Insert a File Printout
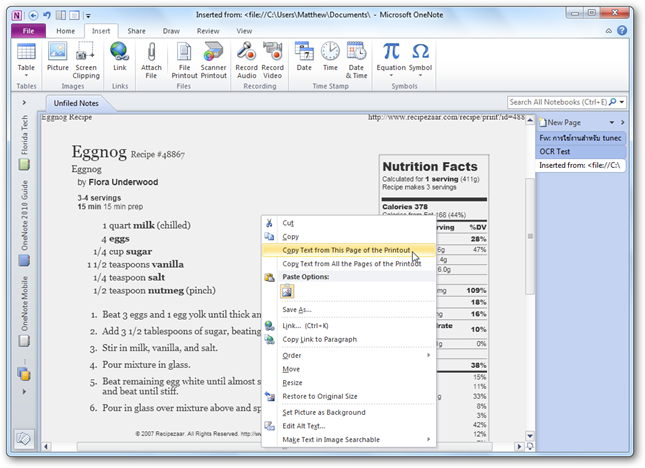The height and width of the screenshot is (468, 645). (184, 60)
